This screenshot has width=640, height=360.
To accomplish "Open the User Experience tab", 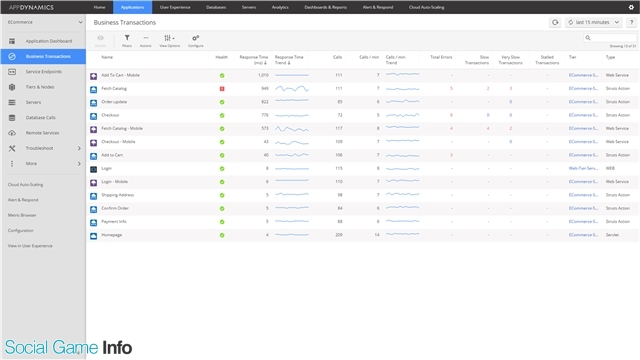I will tap(175, 7).
